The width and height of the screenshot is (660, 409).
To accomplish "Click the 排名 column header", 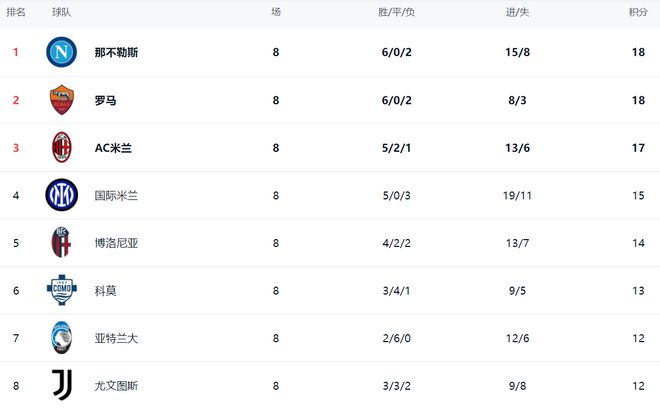I will (16, 12).
